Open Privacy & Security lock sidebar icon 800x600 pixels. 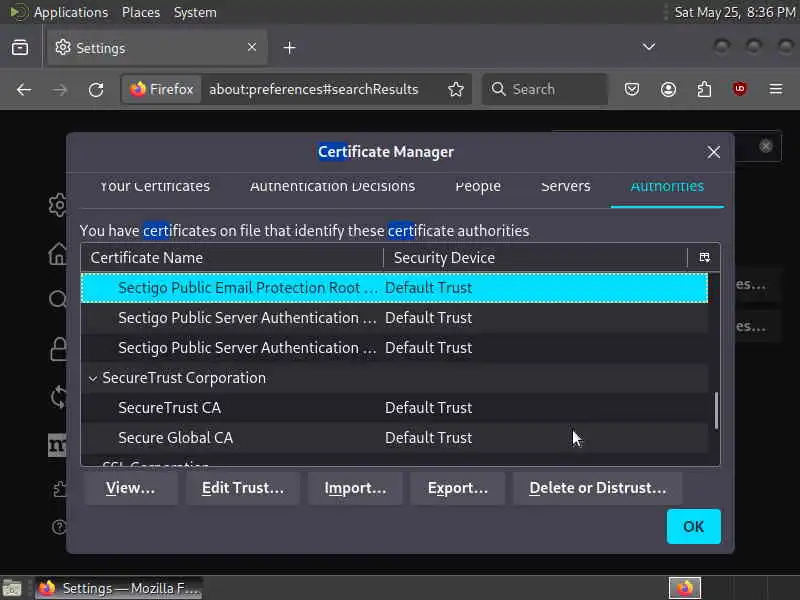(59, 349)
